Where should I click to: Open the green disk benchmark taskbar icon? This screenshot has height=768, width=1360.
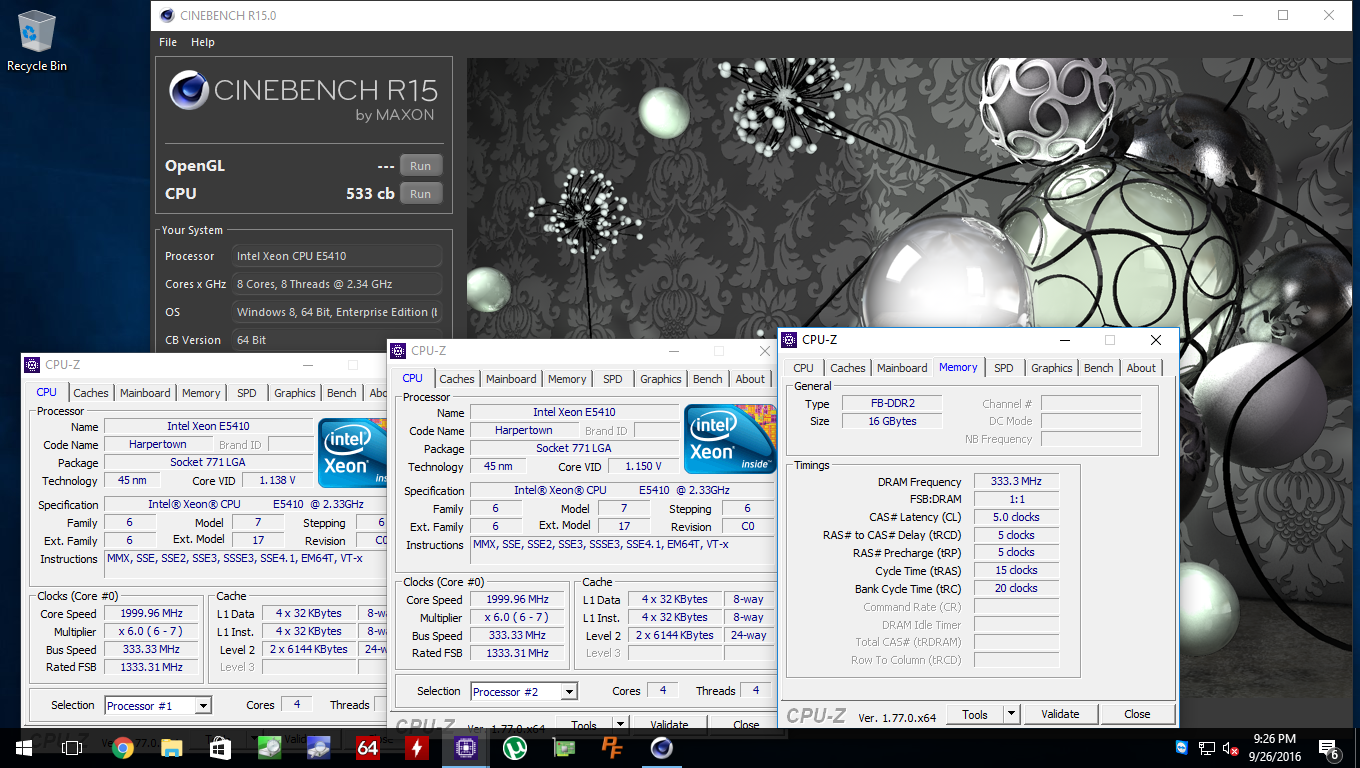(270, 747)
